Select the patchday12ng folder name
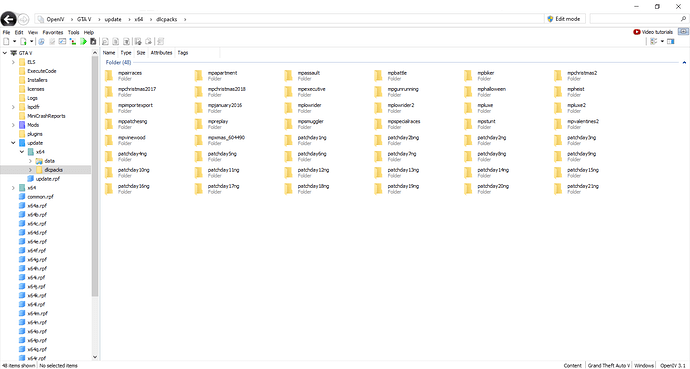 click(x=313, y=170)
